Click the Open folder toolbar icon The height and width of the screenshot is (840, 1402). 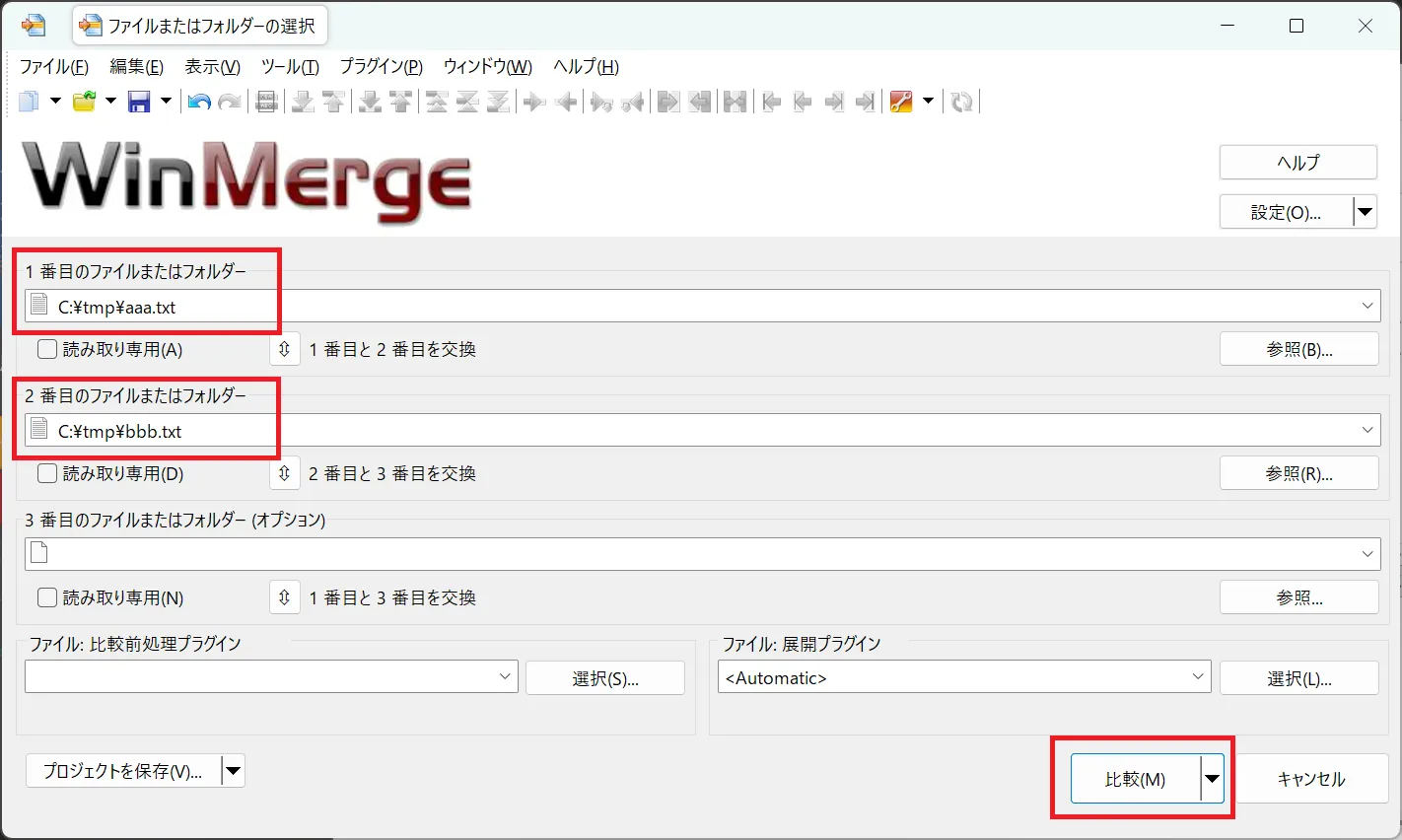point(85,102)
